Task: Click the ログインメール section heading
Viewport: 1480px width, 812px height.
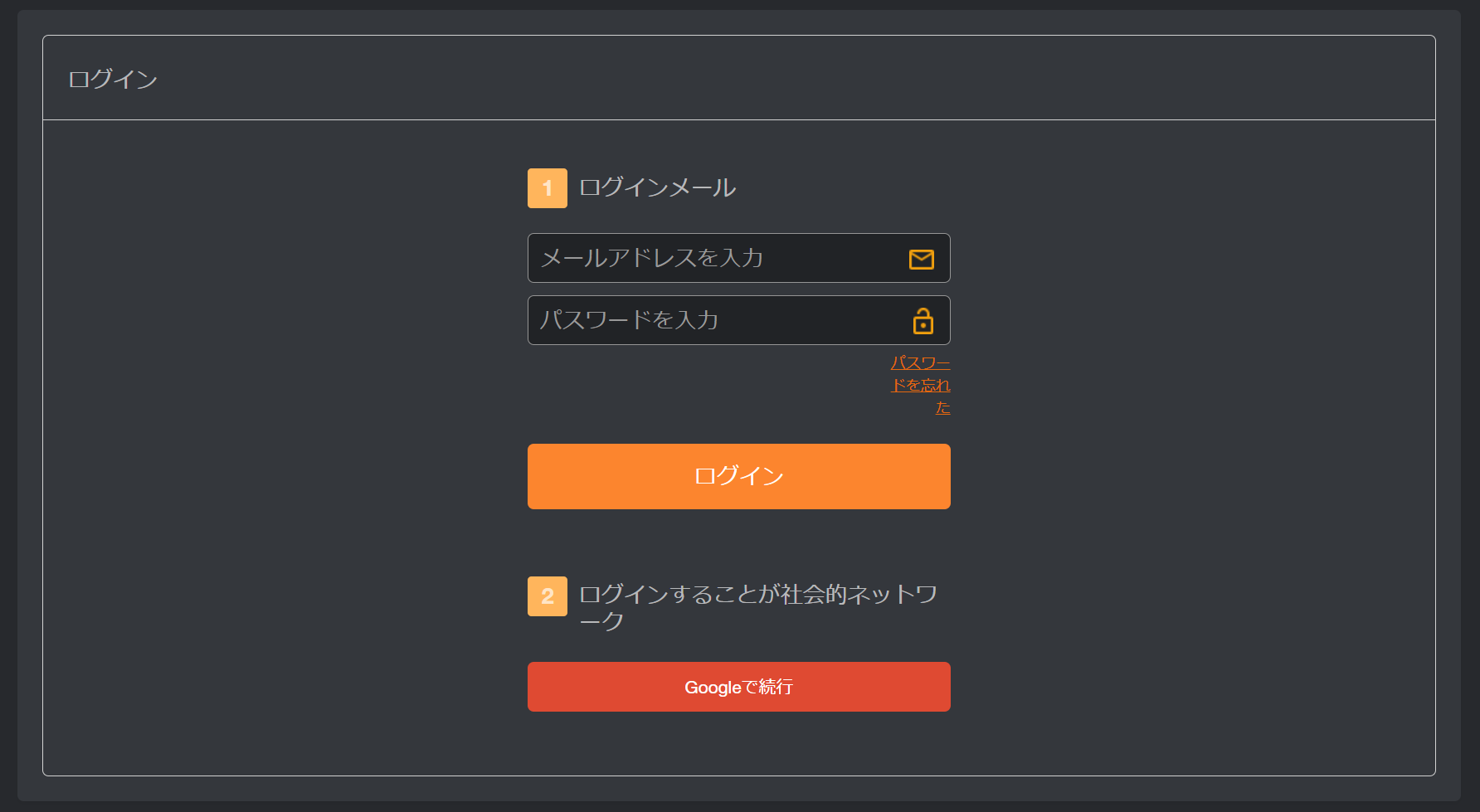Action: (x=657, y=187)
